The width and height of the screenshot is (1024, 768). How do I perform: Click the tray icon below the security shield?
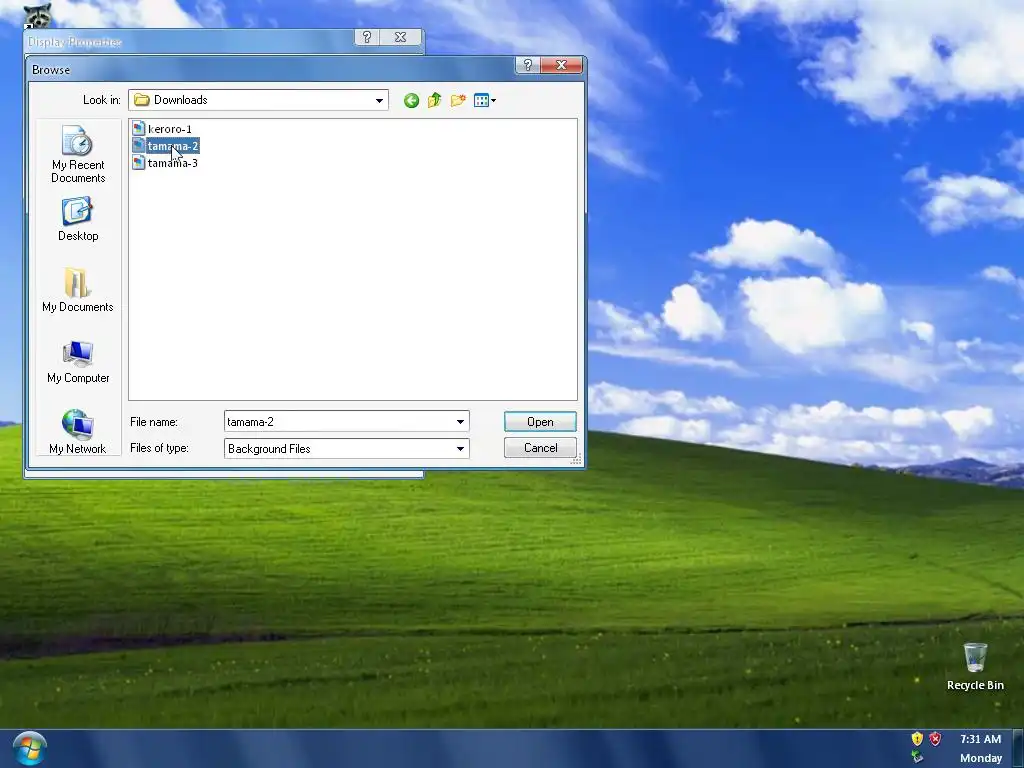point(918,757)
